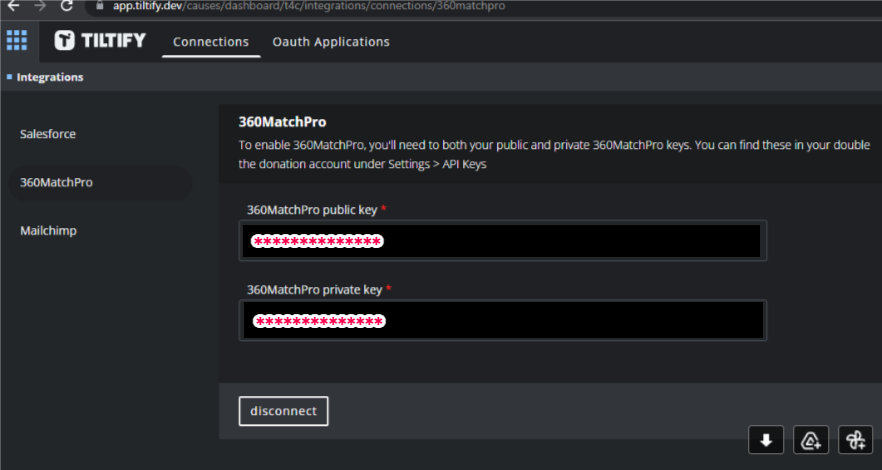The height and width of the screenshot is (470, 882).
Task: Switch to the Connections tab
Action: (x=211, y=42)
